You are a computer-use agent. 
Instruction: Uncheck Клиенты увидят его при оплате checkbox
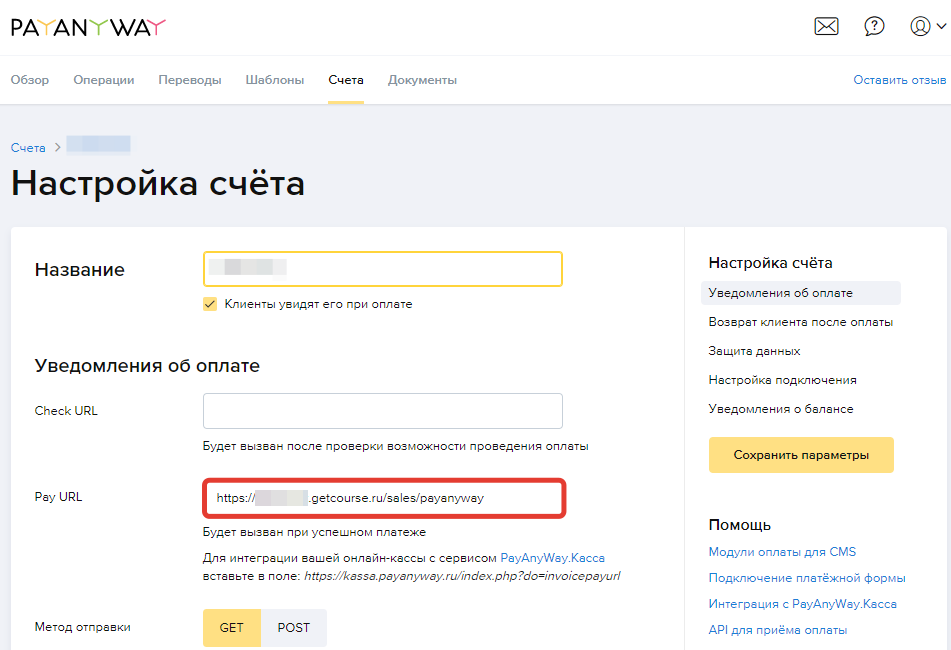[x=210, y=304]
